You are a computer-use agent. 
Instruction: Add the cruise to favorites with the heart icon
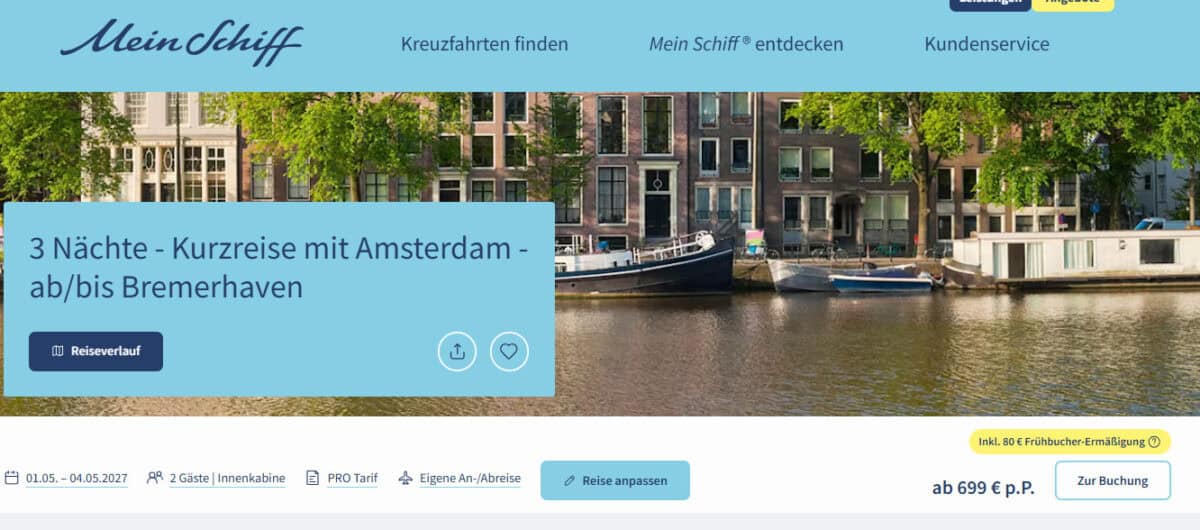pos(509,351)
